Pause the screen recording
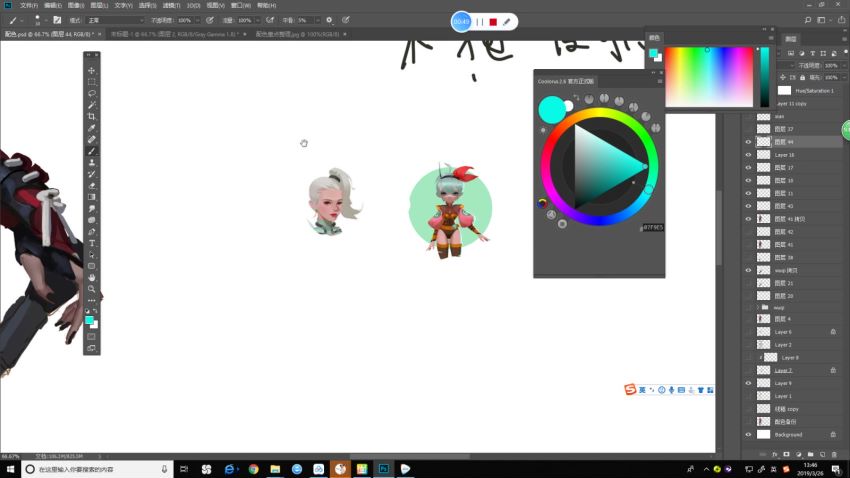 pyautogui.click(x=480, y=22)
